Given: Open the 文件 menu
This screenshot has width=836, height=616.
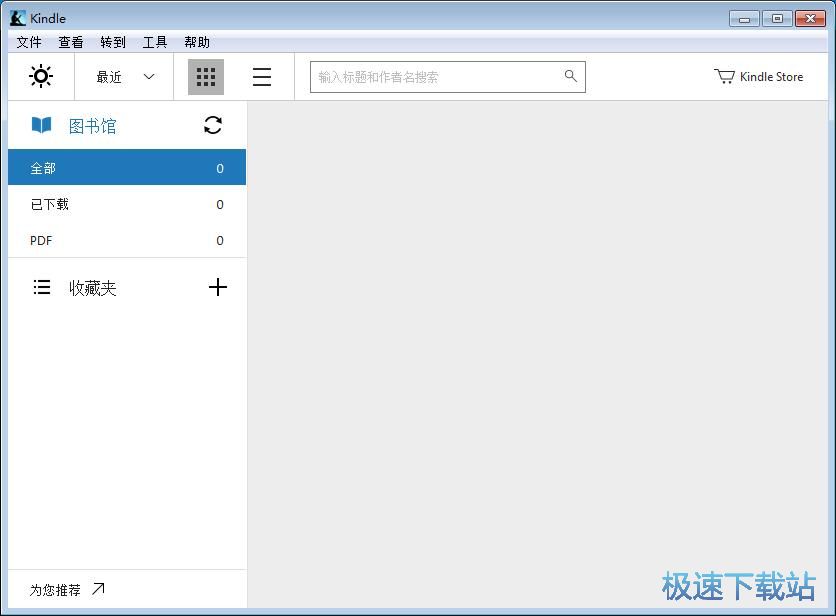Looking at the screenshot, I should (28, 42).
